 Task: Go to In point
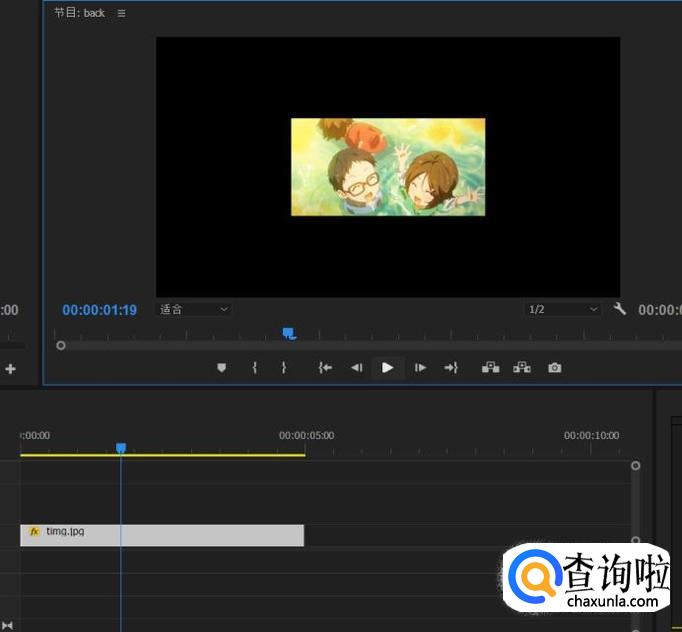pyautogui.click(x=325, y=368)
